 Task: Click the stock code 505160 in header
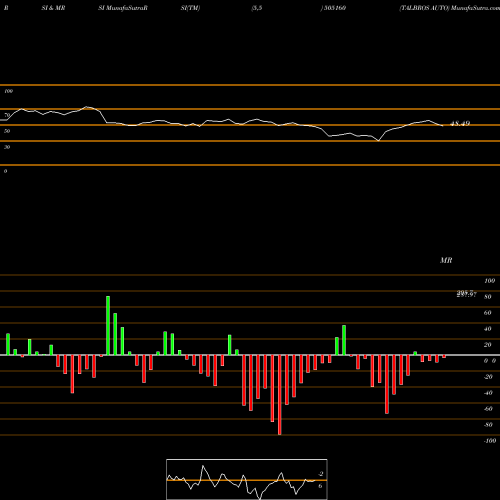334,8
